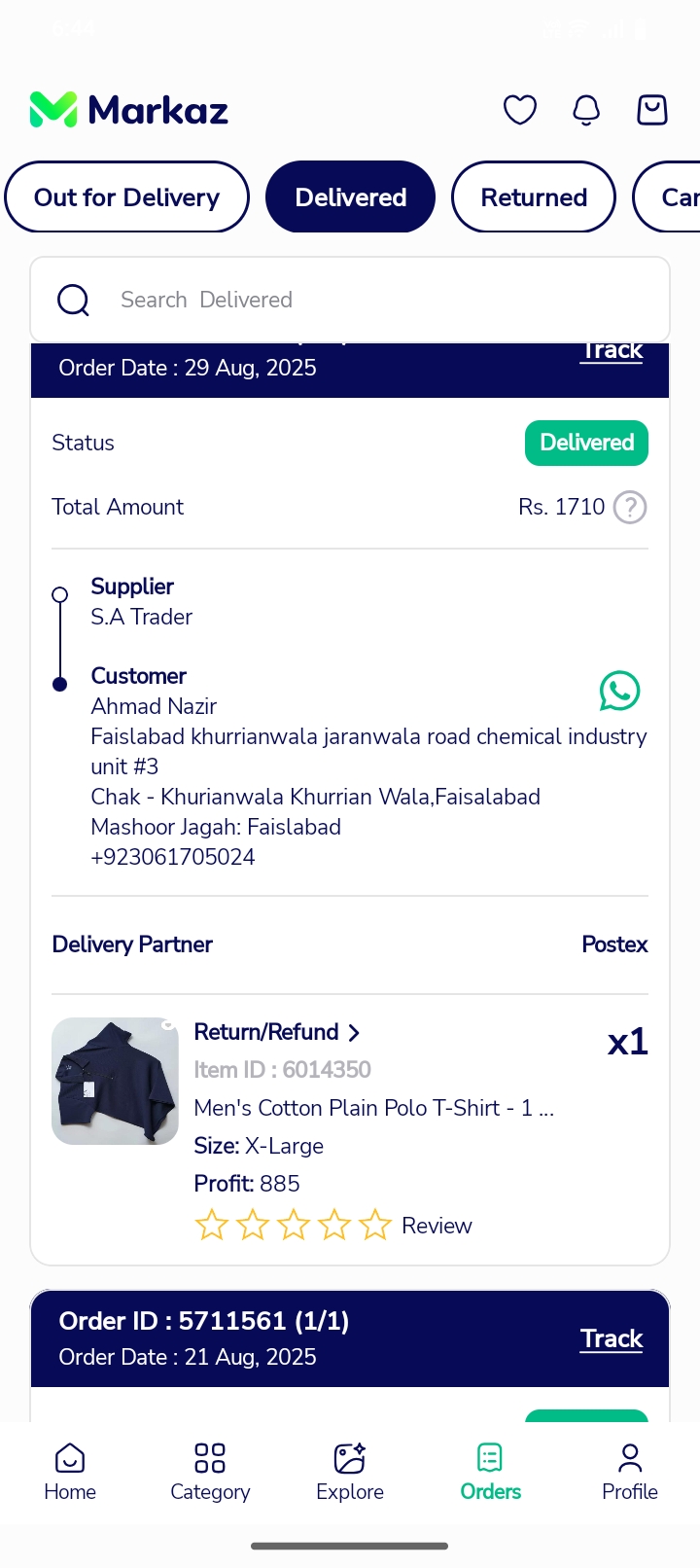
Task: Tap the Total Amount help question icon
Action: (x=630, y=507)
